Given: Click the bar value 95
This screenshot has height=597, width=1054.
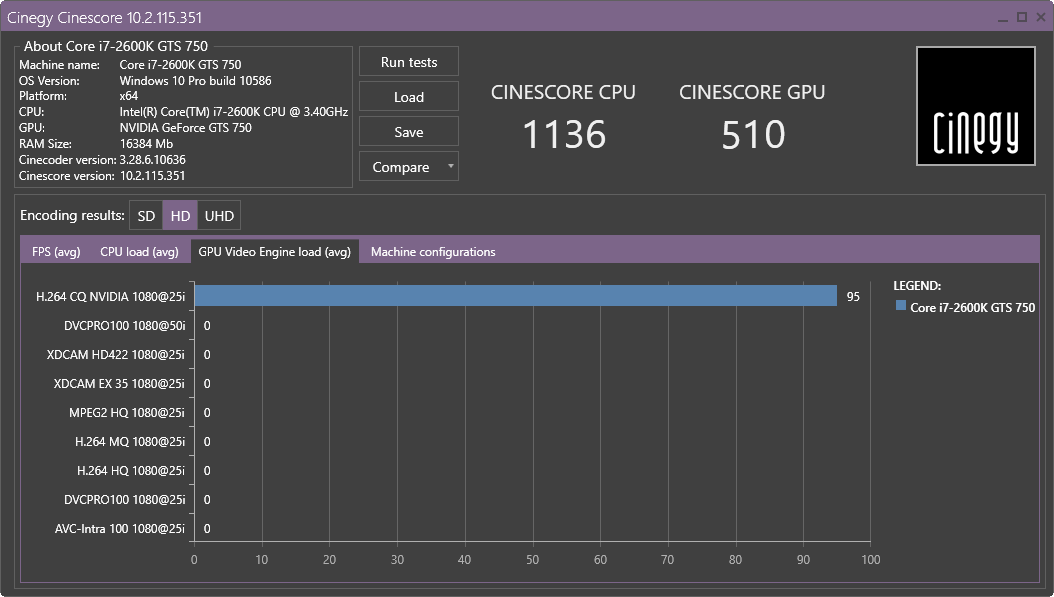Looking at the screenshot, I should tap(853, 296).
